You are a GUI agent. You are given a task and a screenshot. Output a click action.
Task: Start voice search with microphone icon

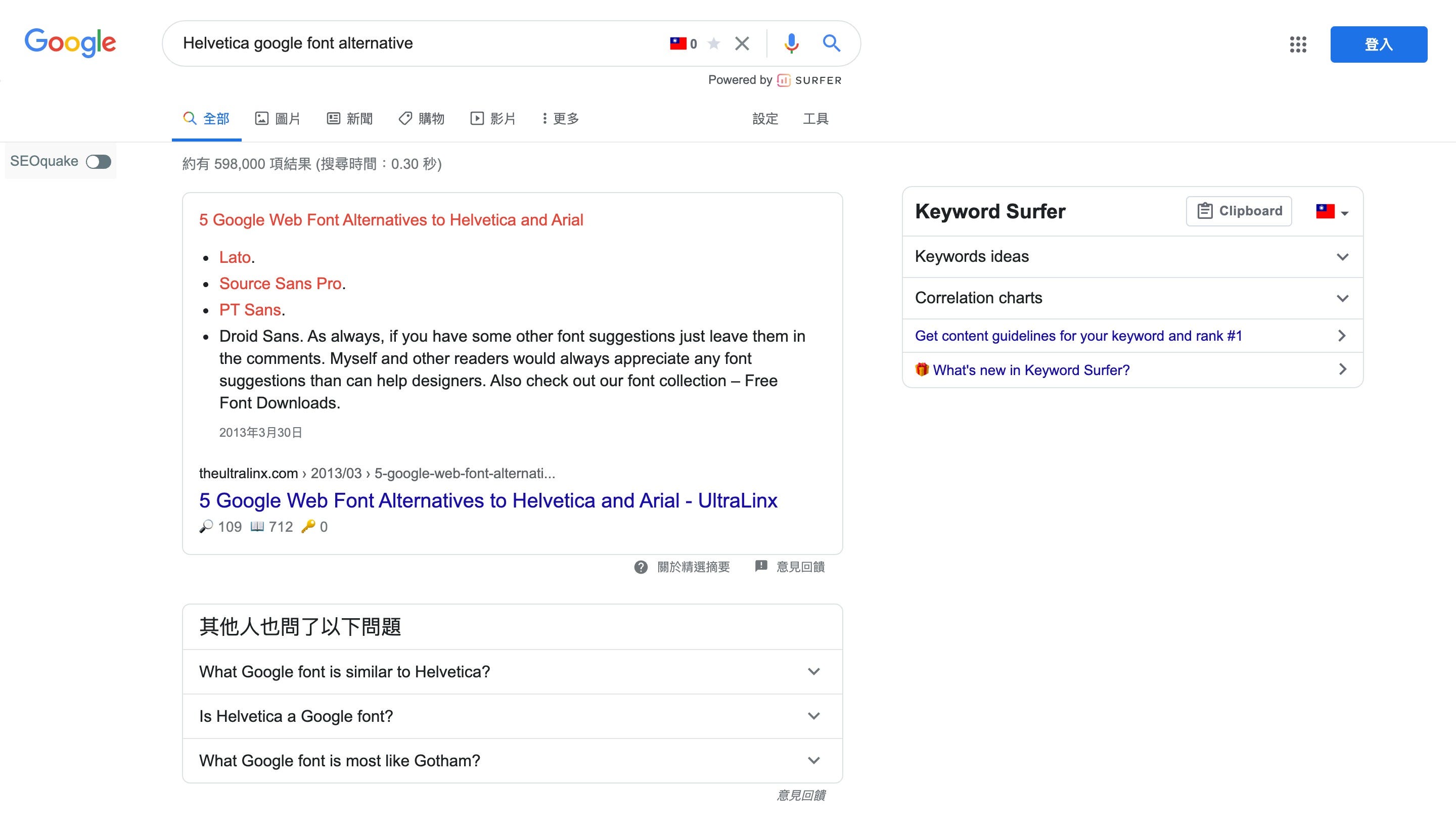(x=791, y=43)
